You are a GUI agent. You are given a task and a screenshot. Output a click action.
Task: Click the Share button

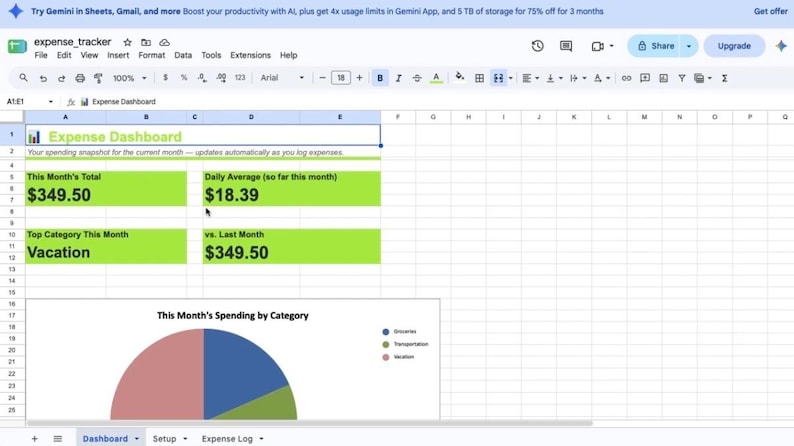tap(655, 46)
